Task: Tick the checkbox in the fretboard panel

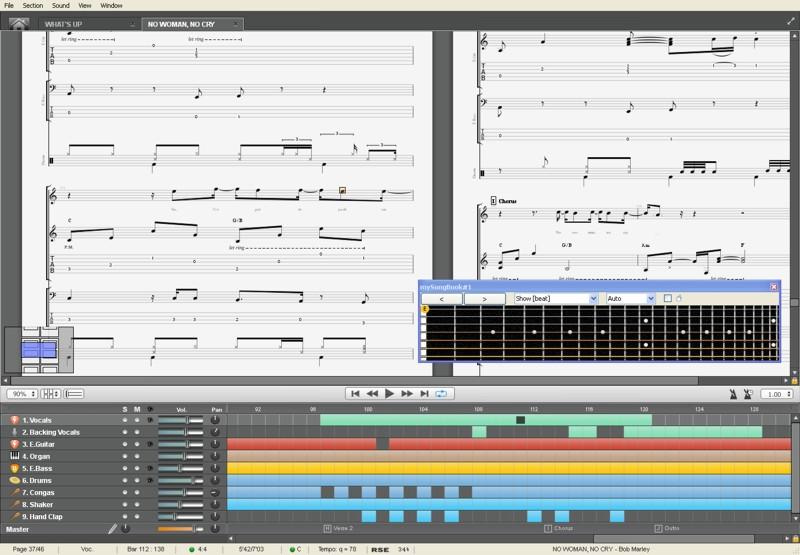Action: click(x=668, y=298)
